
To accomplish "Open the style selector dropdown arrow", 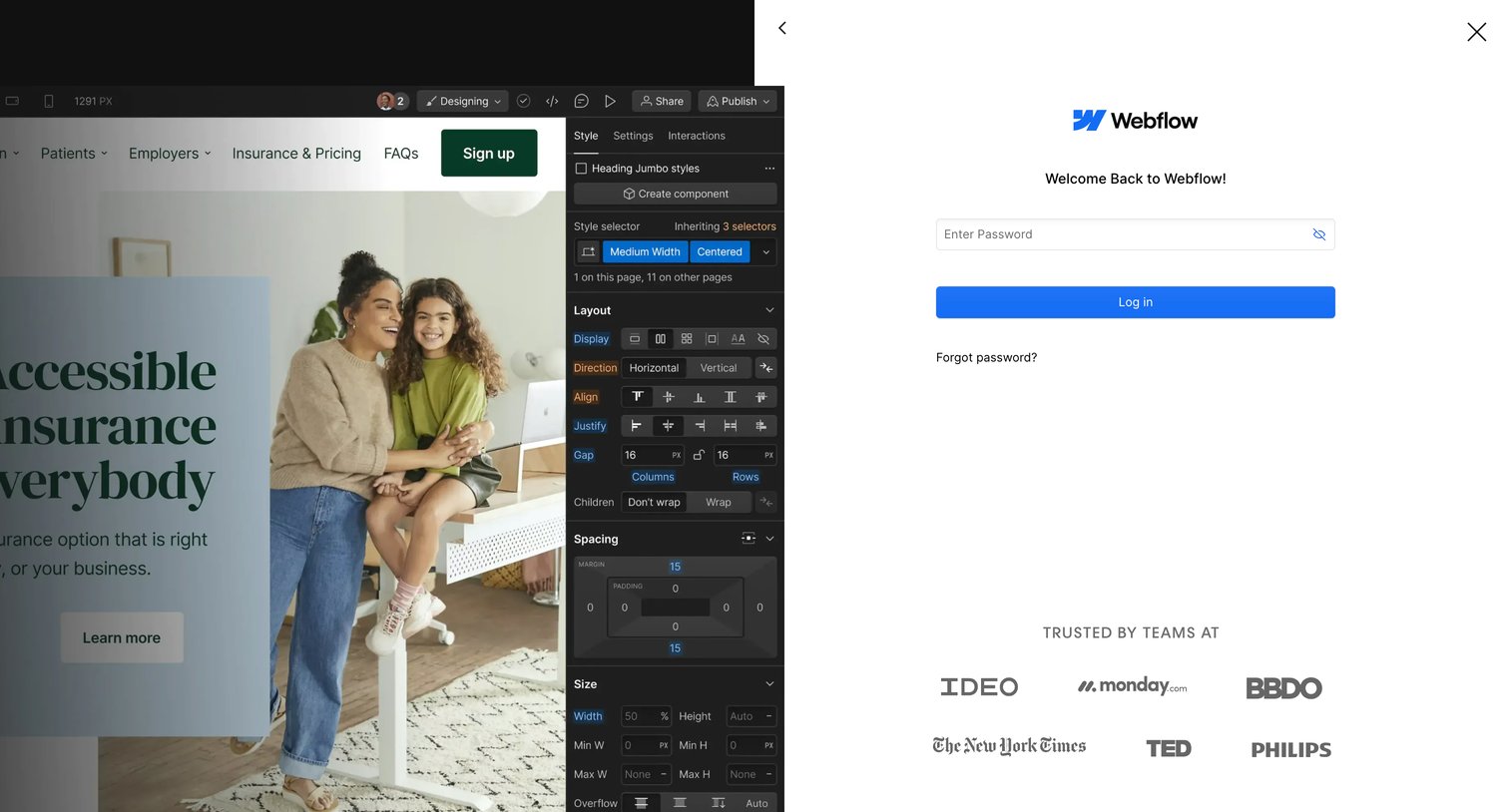I will pos(765,252).
